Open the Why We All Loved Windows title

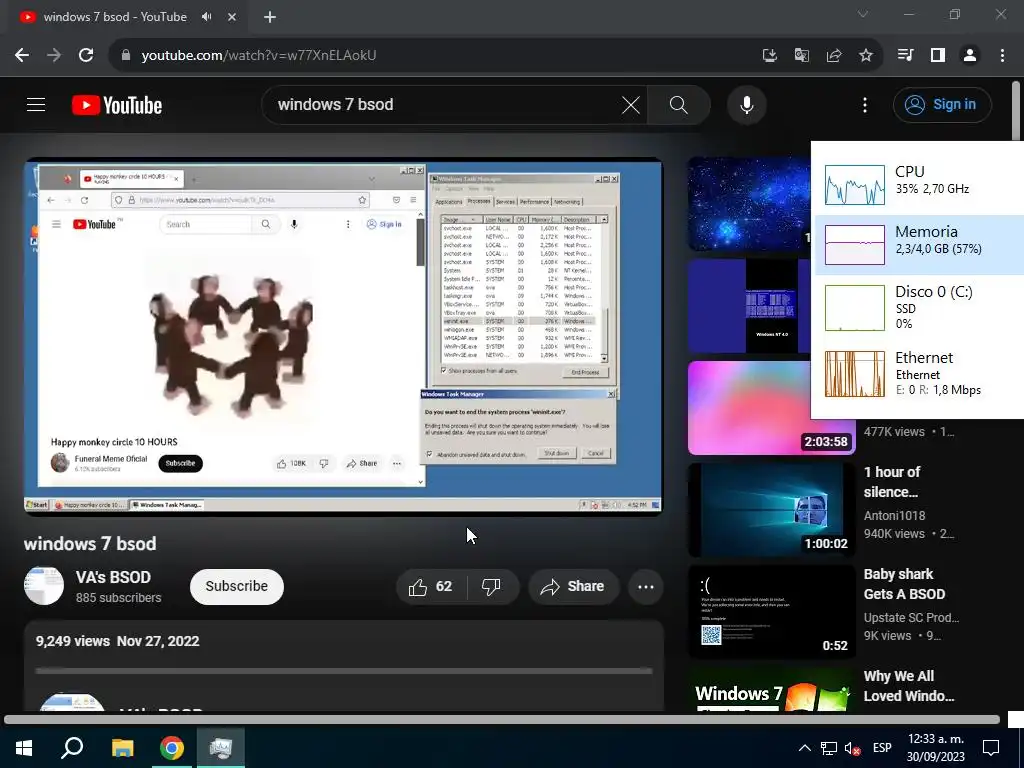(909, 686)
